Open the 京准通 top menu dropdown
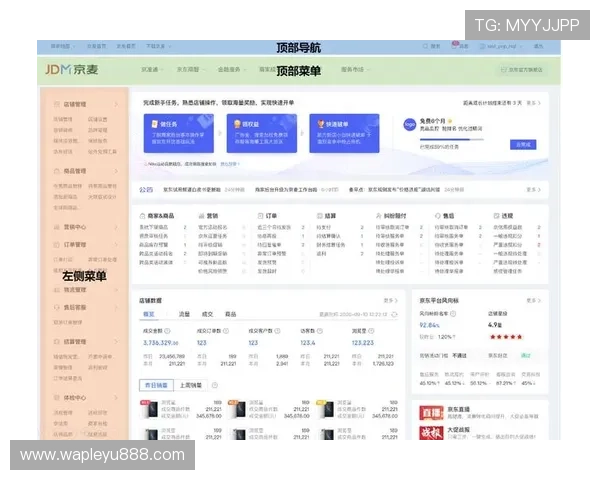Viewport: 600px width, 480px height. 152,69
